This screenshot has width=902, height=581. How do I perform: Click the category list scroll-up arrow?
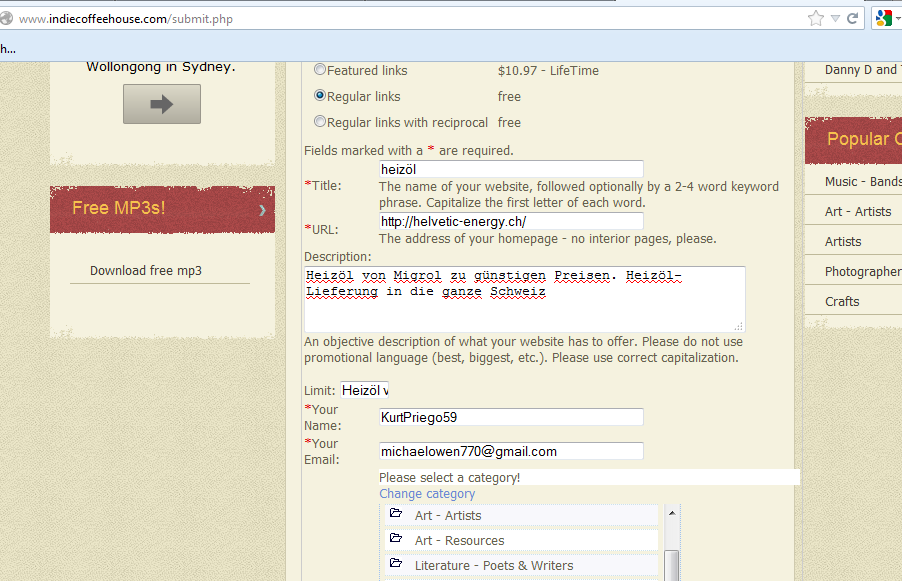pyautogui.click(x=672, y=513)
